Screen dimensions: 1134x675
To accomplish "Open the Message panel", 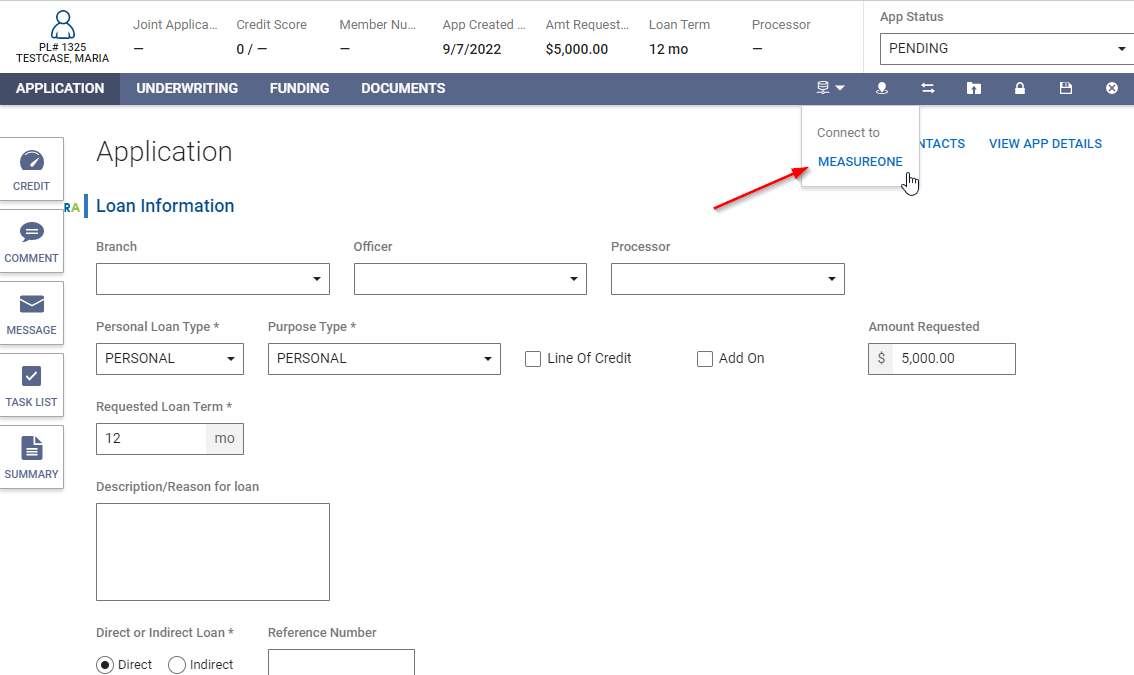I will pyautogui.click(x=31, y=312).
